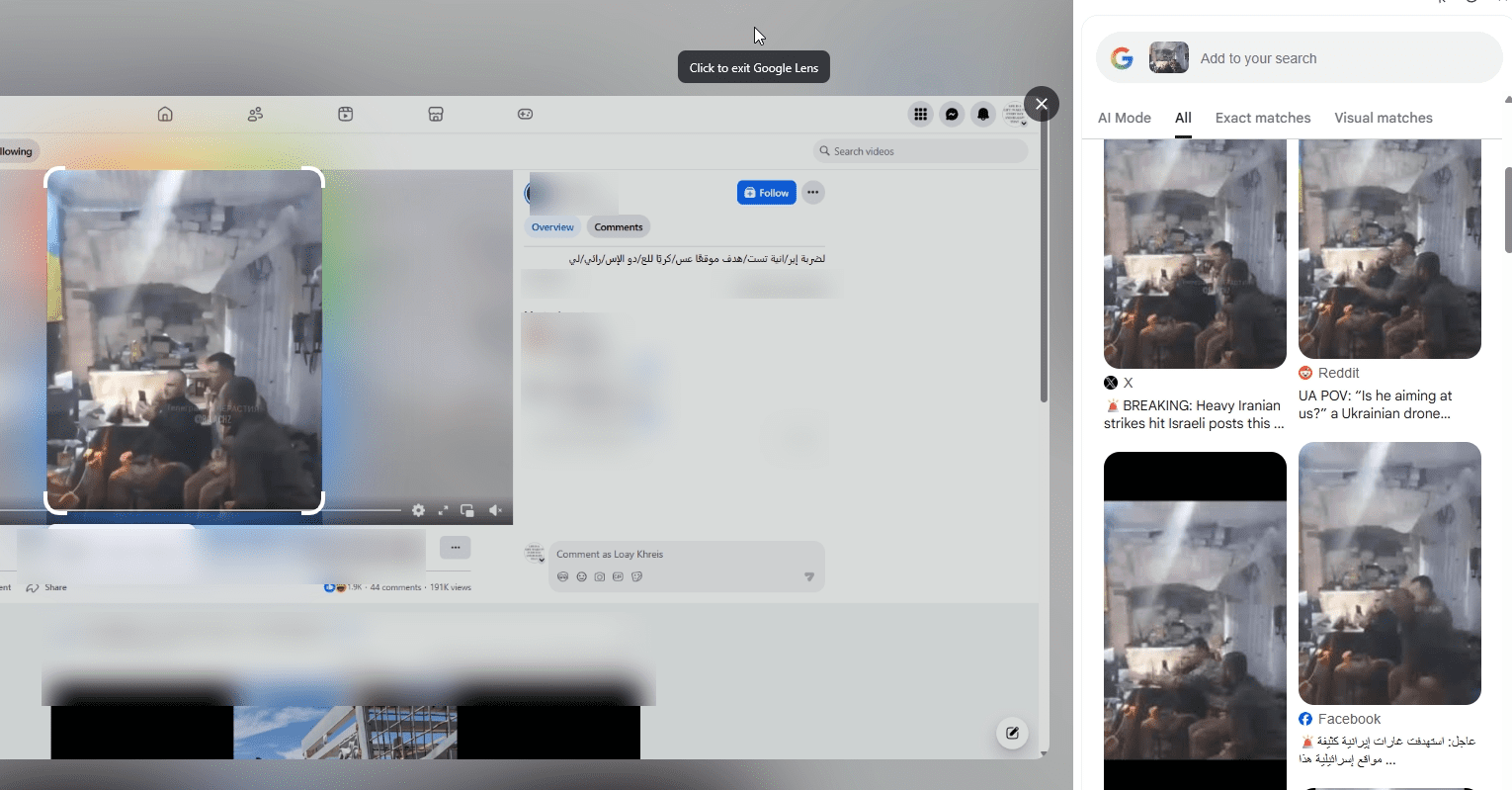Open the Facebook Marketplace icon
The height and width of the screenshot is (790, 1512).
pos(436,114)
